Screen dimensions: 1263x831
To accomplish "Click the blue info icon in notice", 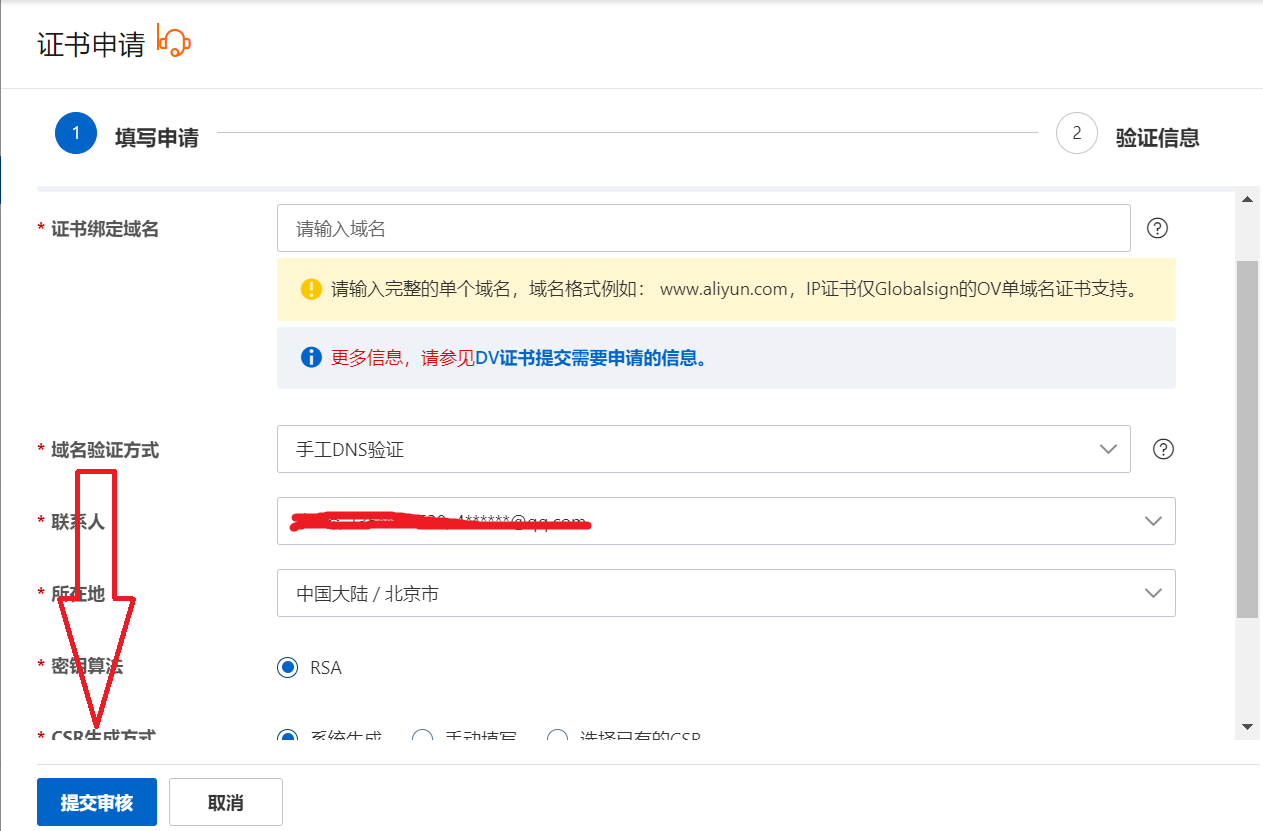I will (311, 357).
